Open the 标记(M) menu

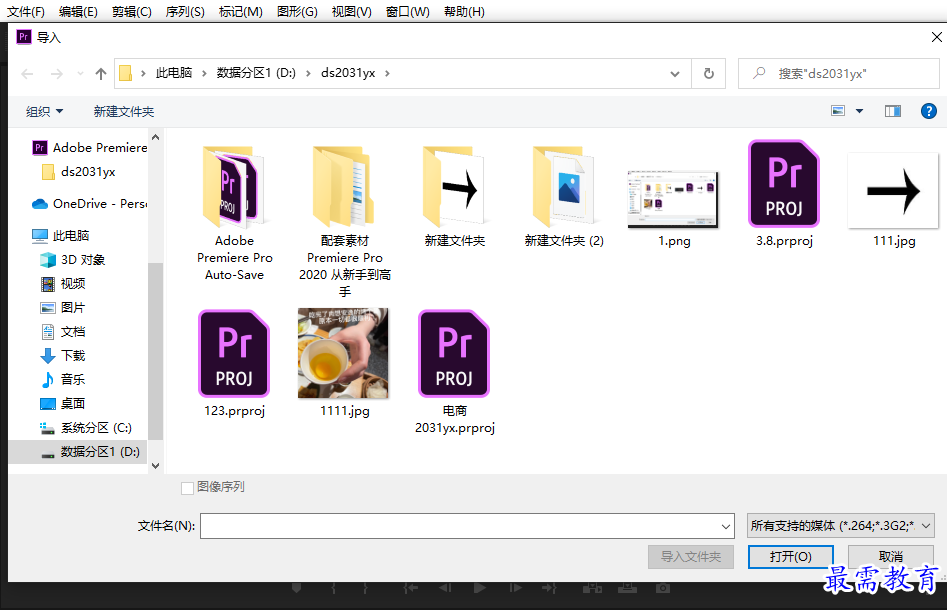(x=240, y=11)
